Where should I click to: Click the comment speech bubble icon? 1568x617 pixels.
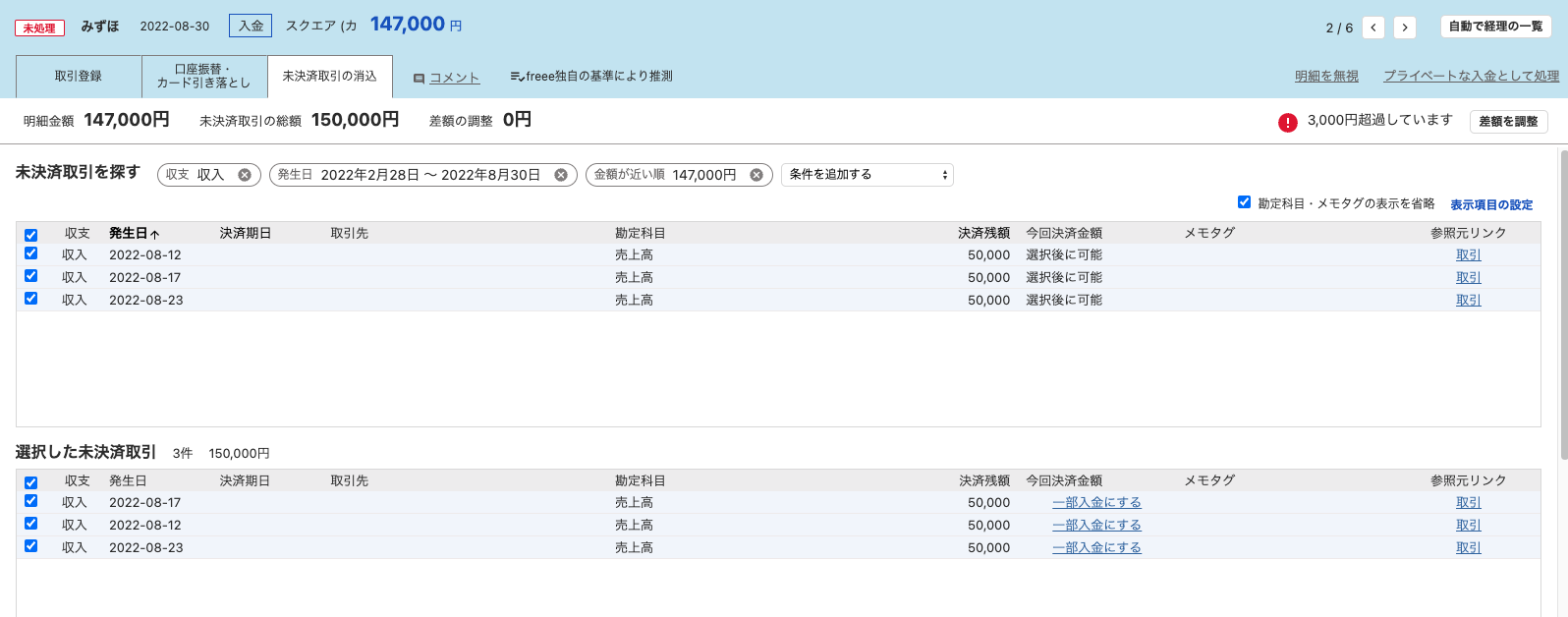pos(420,78)
